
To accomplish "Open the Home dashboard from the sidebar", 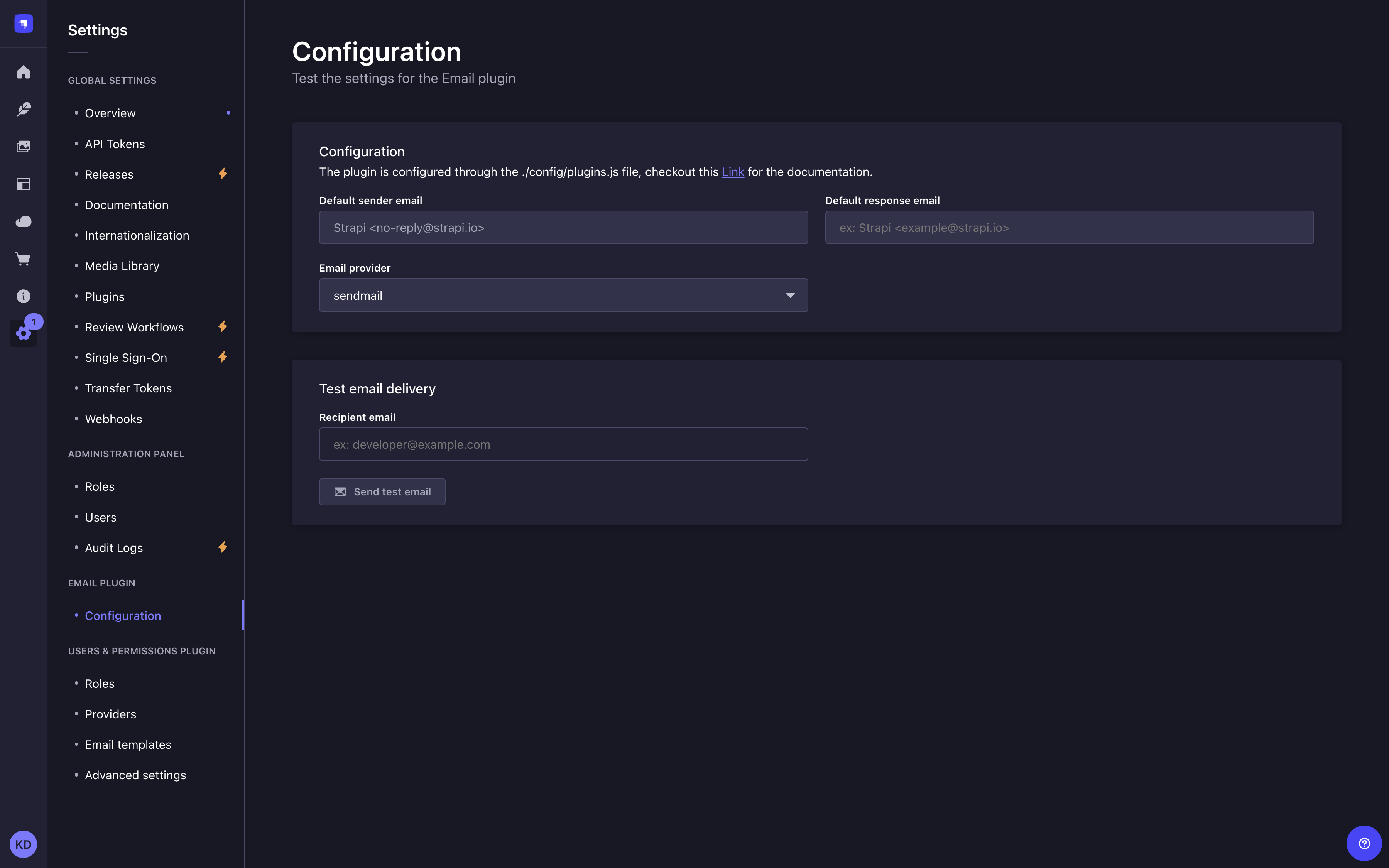I will click(x=23, y=72).
